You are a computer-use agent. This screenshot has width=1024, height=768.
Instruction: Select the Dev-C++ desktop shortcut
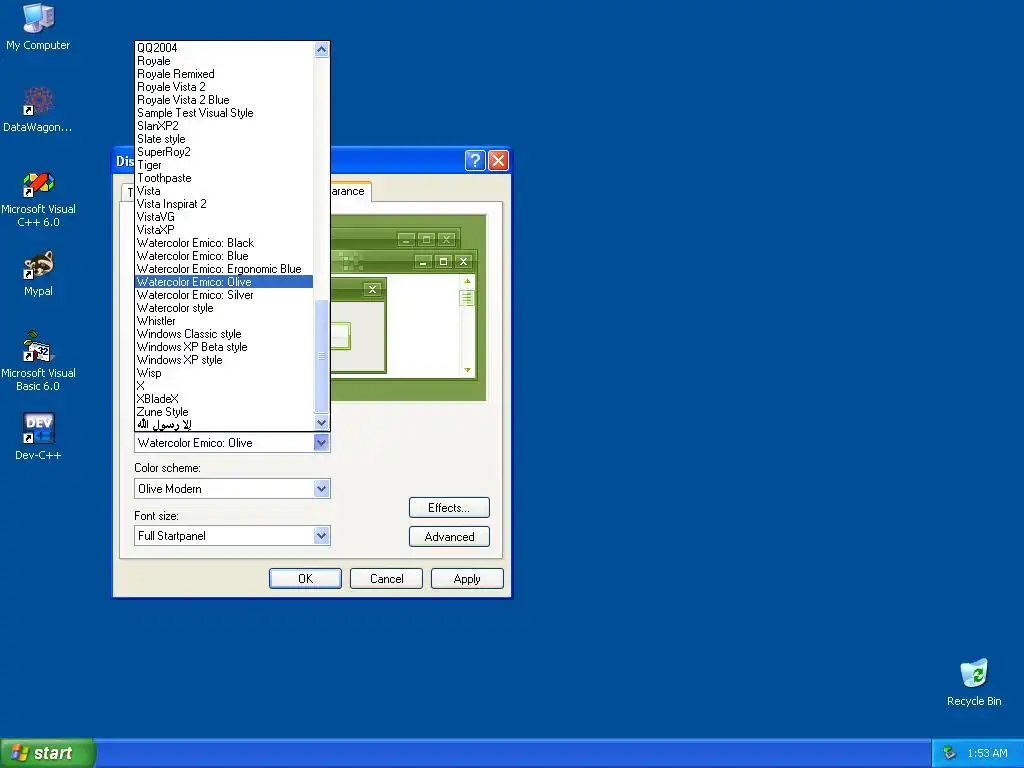(38, 436)
